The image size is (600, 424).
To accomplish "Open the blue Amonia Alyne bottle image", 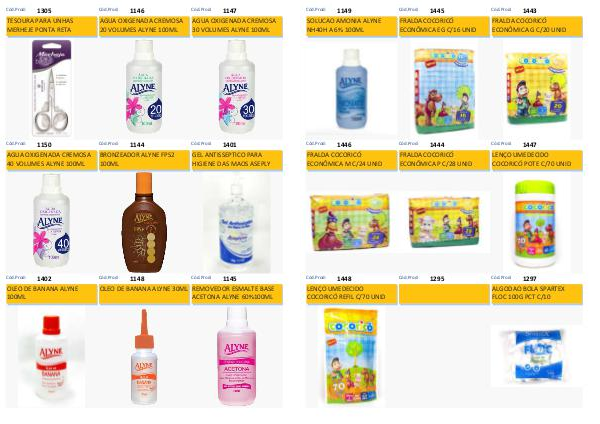I will coord(351,89).
